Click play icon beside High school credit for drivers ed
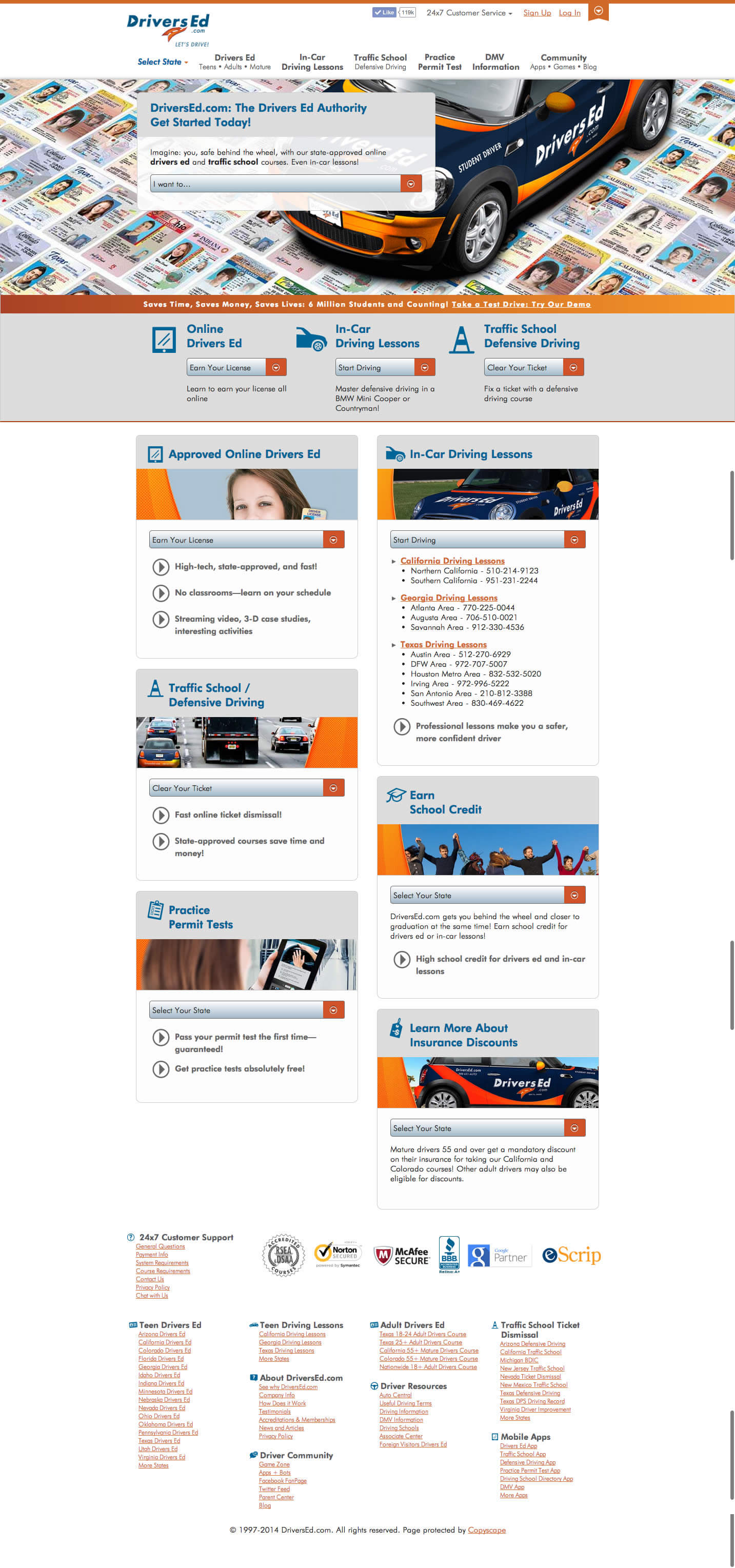The image size is (735, 1568). pos(402,959)
